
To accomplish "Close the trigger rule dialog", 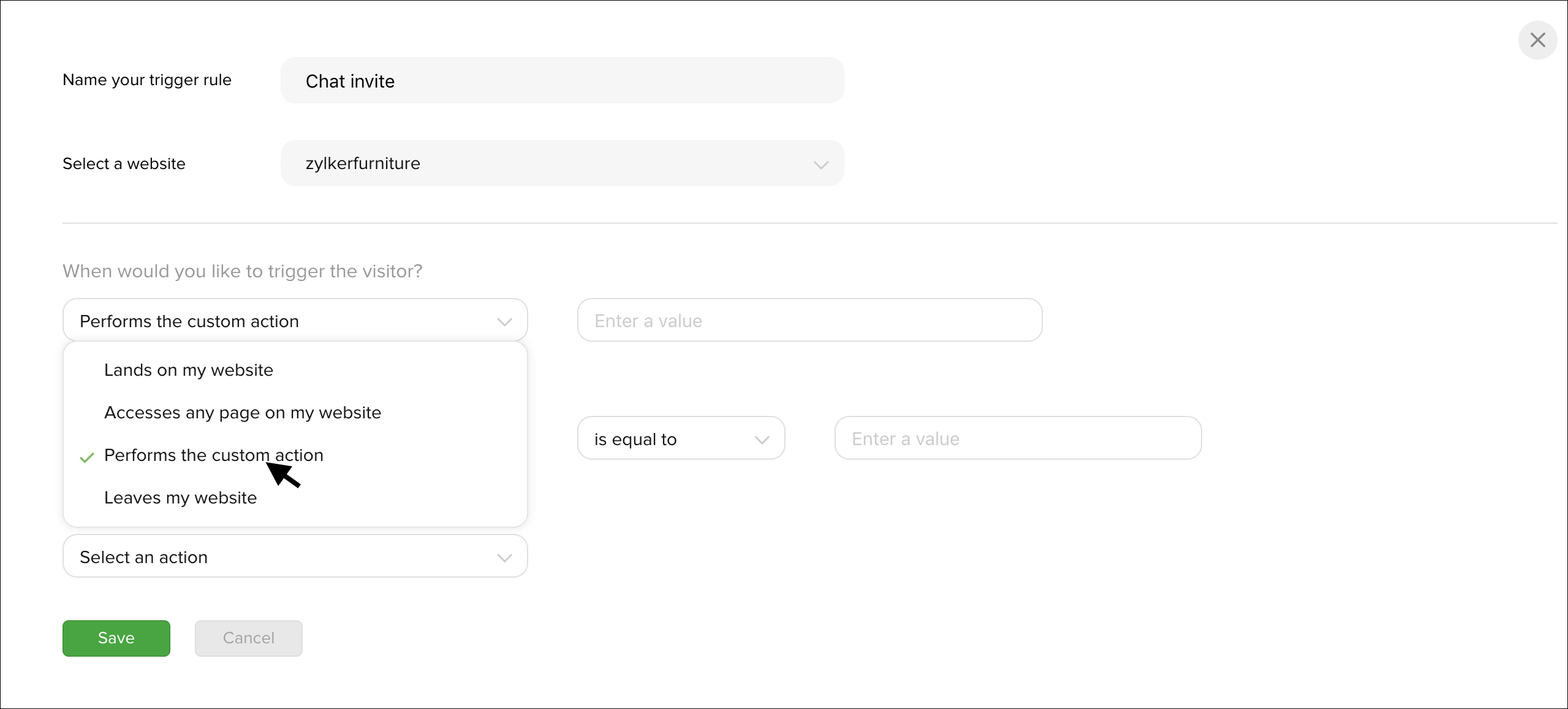I will [x=1537, y=40].
